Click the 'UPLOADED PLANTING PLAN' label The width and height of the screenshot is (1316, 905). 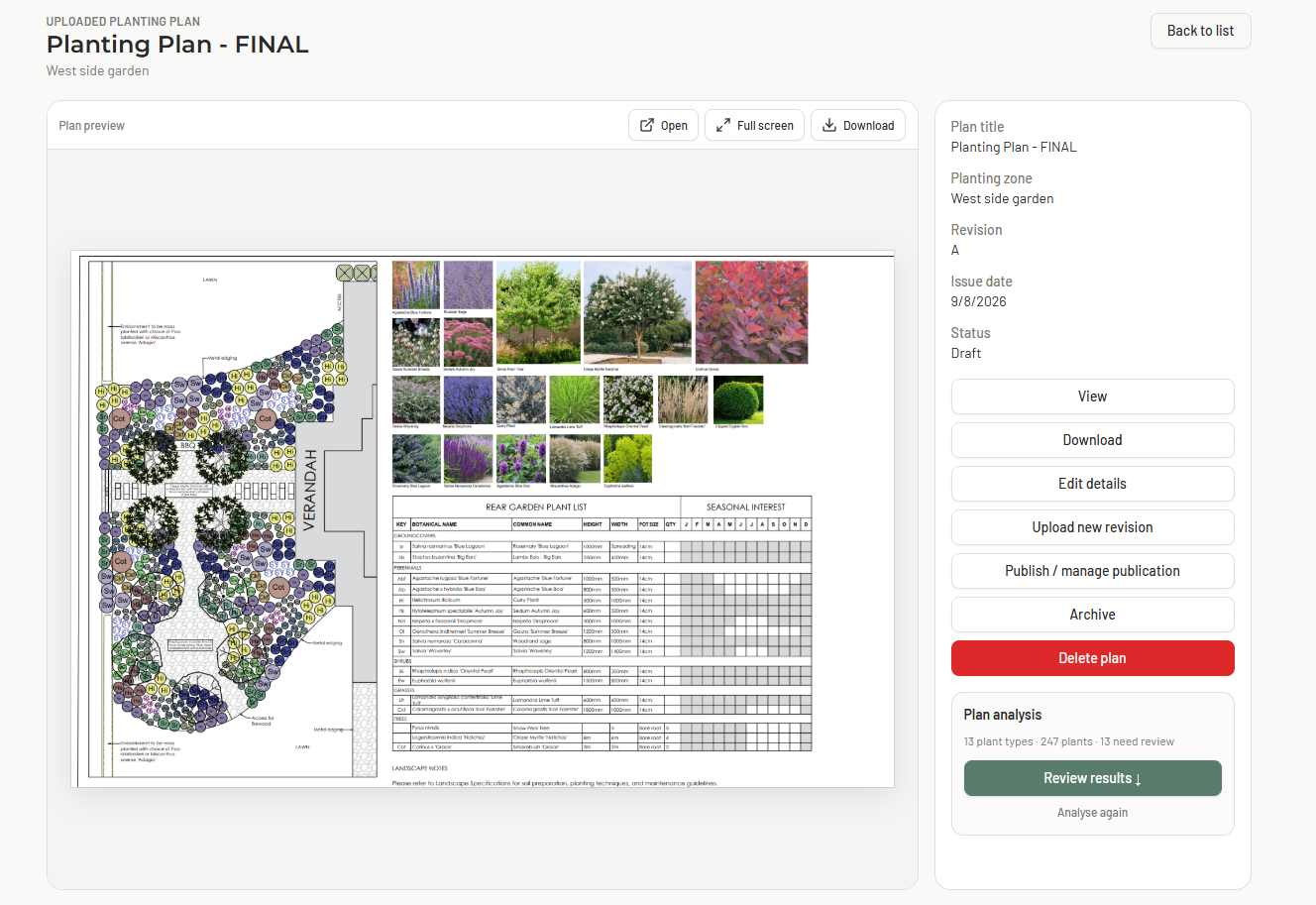tap(123, 21)
